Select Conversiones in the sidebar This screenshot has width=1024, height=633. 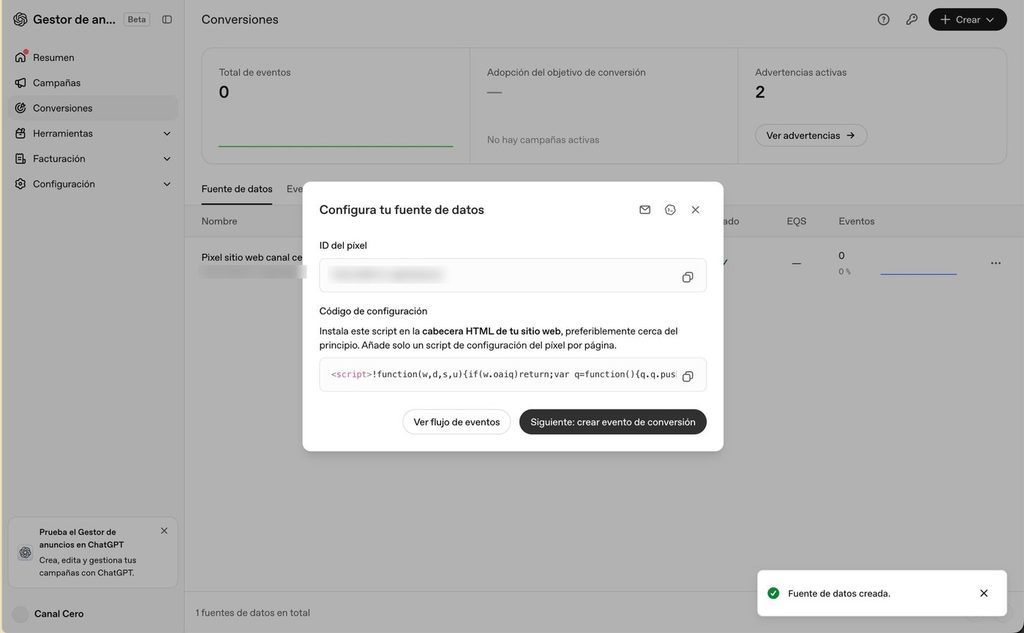click(93, 108)
